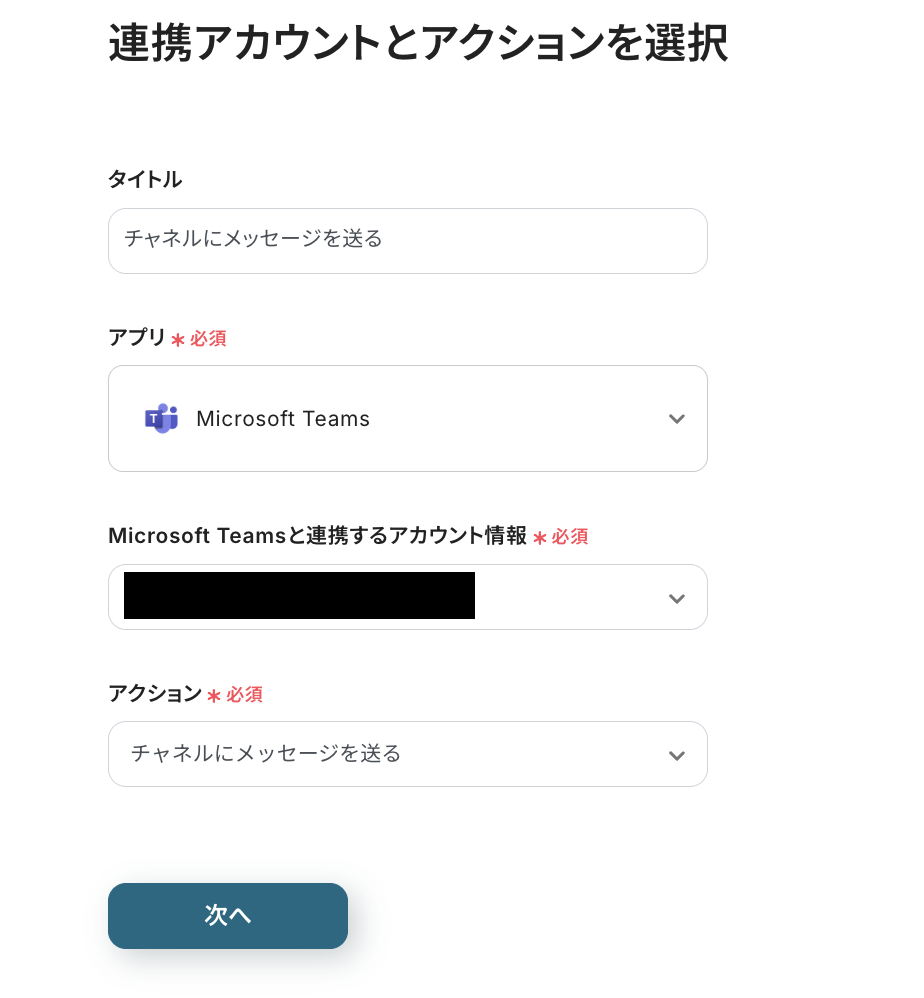The height and width of the screenshot is (998, 924).
Task: Click the アクション field label
Action: (x=155, y=694)
